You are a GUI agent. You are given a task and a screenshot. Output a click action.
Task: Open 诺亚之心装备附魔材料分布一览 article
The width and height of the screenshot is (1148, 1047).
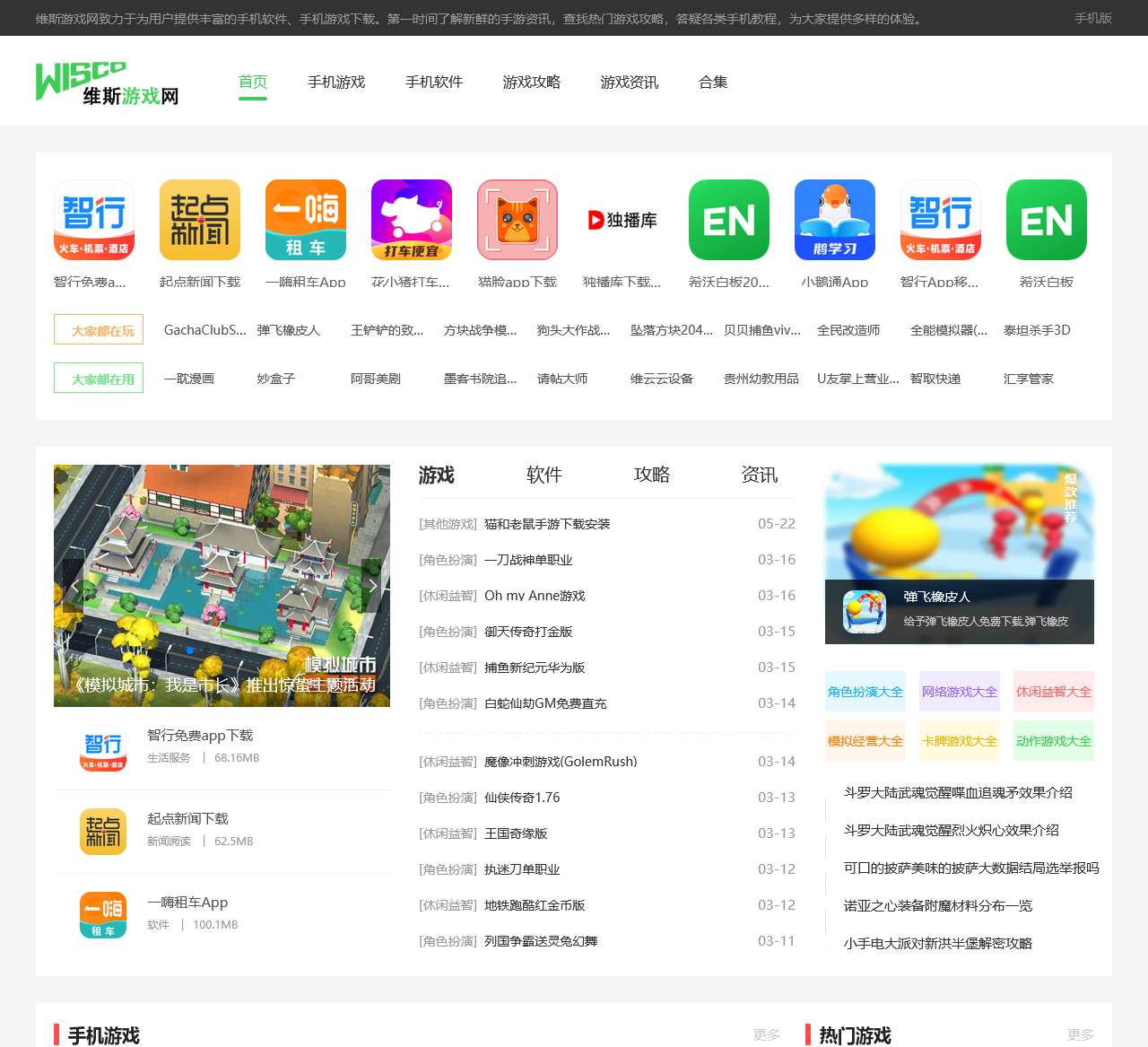pyautogui.click(x=938, y=906)
